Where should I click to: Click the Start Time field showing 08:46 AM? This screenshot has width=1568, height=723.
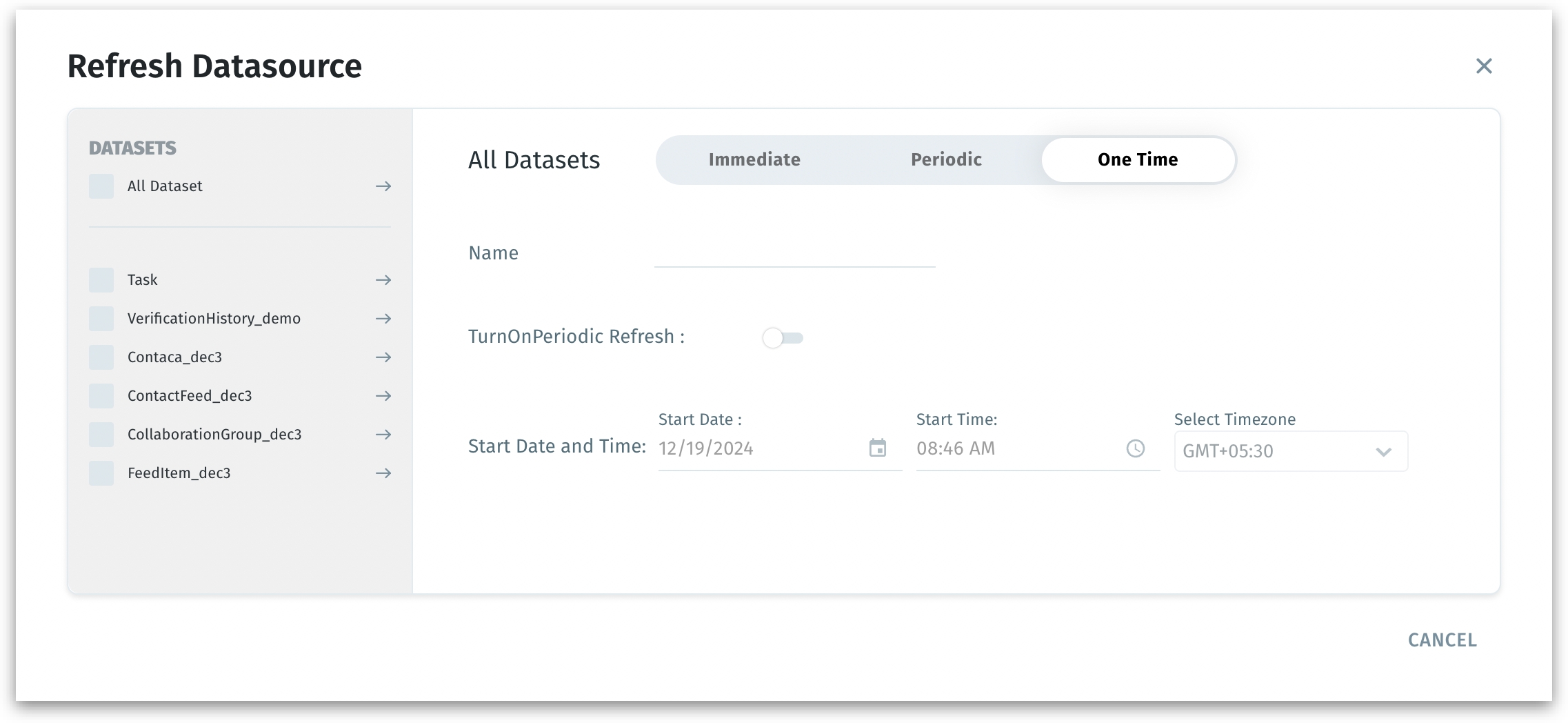pos(1014,448)
